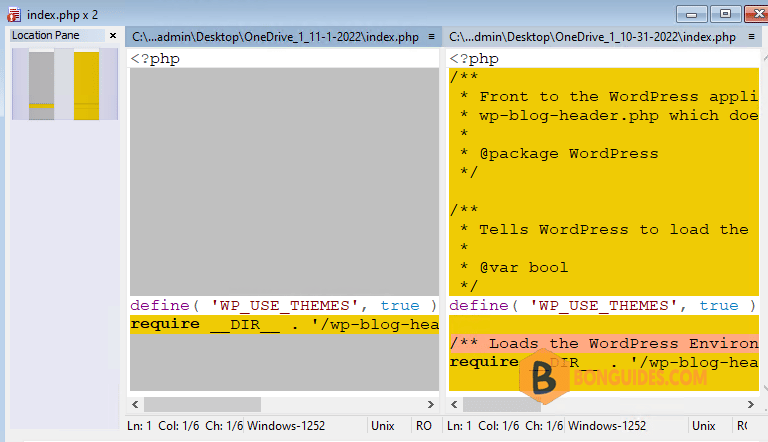
Task: Click the left status bar 'Windows-1252' encoding
Action: [286, 426]
